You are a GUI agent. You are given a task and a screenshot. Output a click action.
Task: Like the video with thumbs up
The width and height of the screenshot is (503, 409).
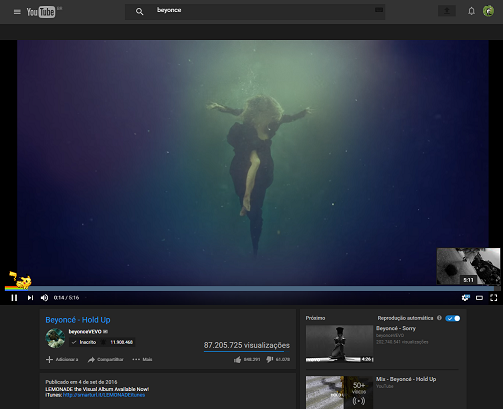pos(237,360)
